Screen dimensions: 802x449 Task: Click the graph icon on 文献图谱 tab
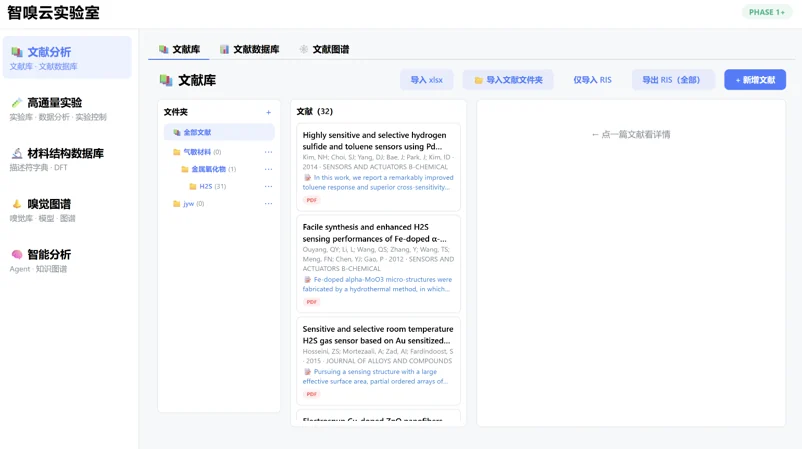(304, 50)
